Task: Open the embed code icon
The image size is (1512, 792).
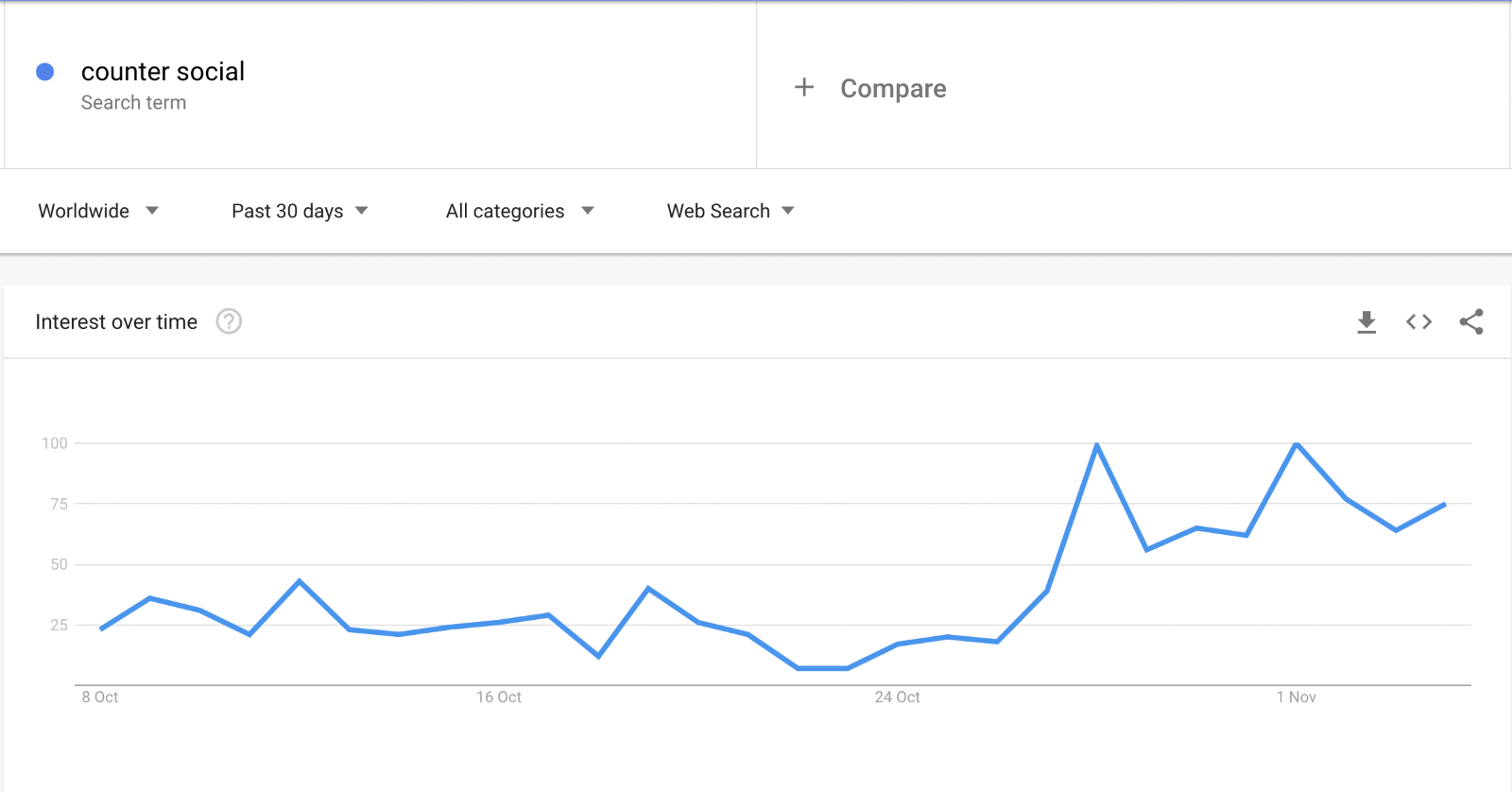Action: pyautogui.click(x=1418, y=322)
